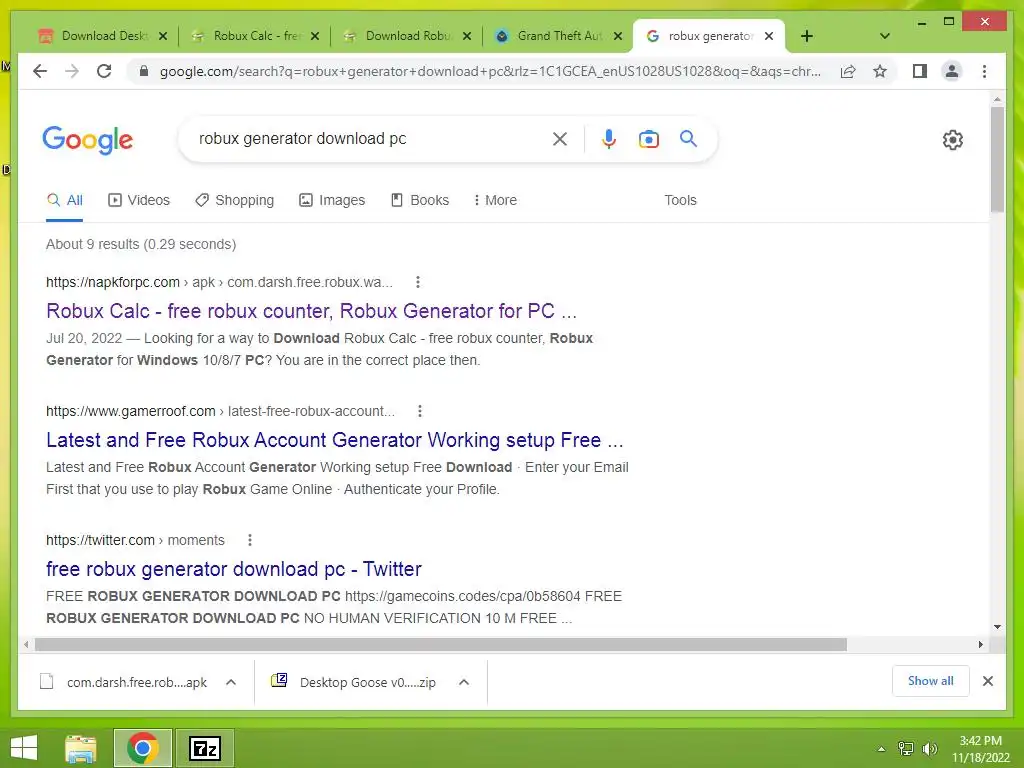This screenshot has width=1024, height=768.
Task: Open search Tools options
Action: click(680, 200)
